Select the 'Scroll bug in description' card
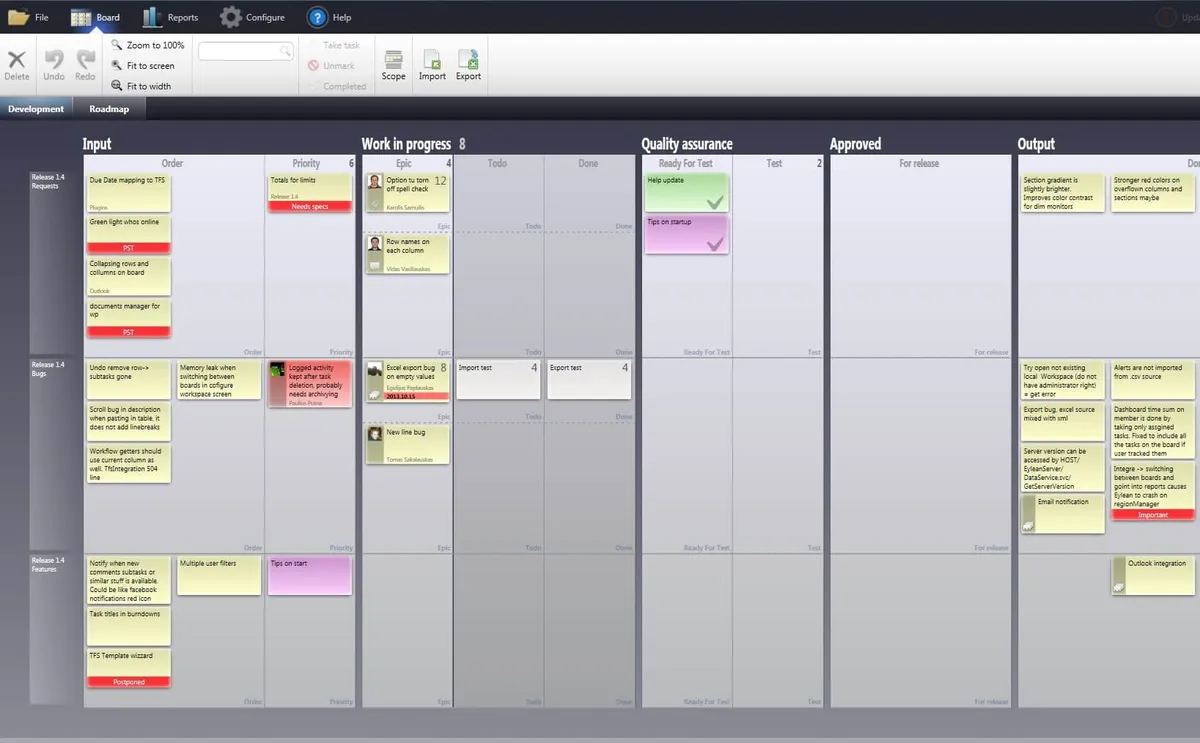 [x=129, y=422]
